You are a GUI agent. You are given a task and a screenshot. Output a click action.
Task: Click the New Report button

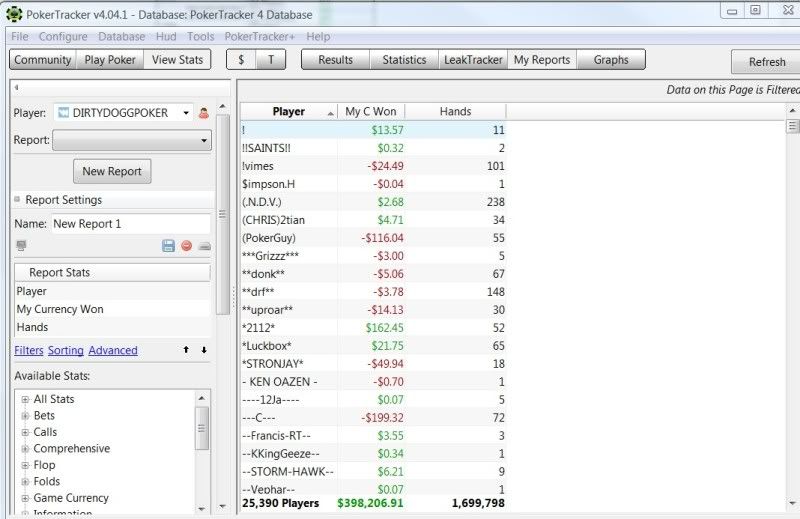click(x=112, y=171)
